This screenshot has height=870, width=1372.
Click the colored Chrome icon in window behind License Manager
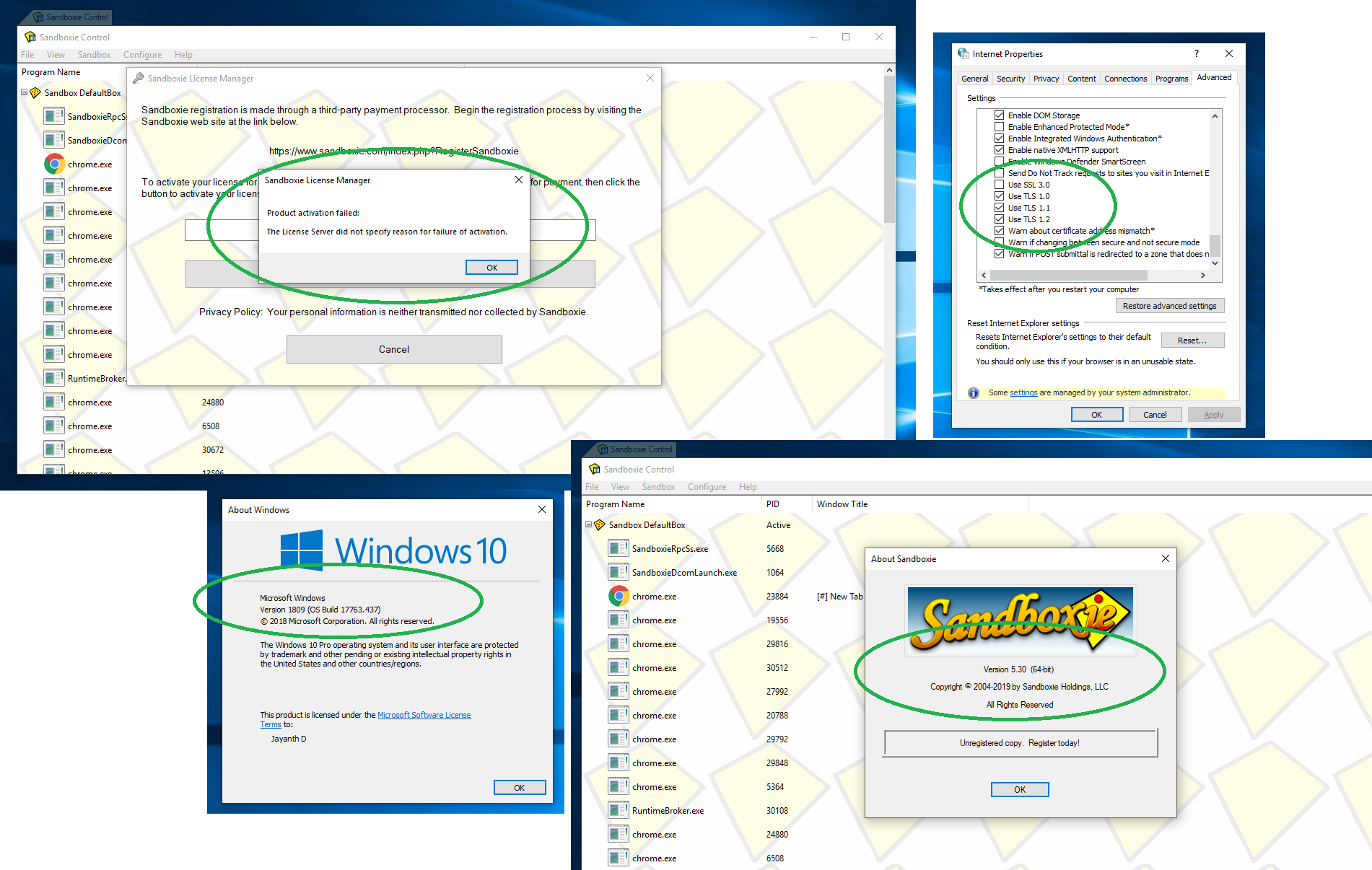tap(54, 164)
